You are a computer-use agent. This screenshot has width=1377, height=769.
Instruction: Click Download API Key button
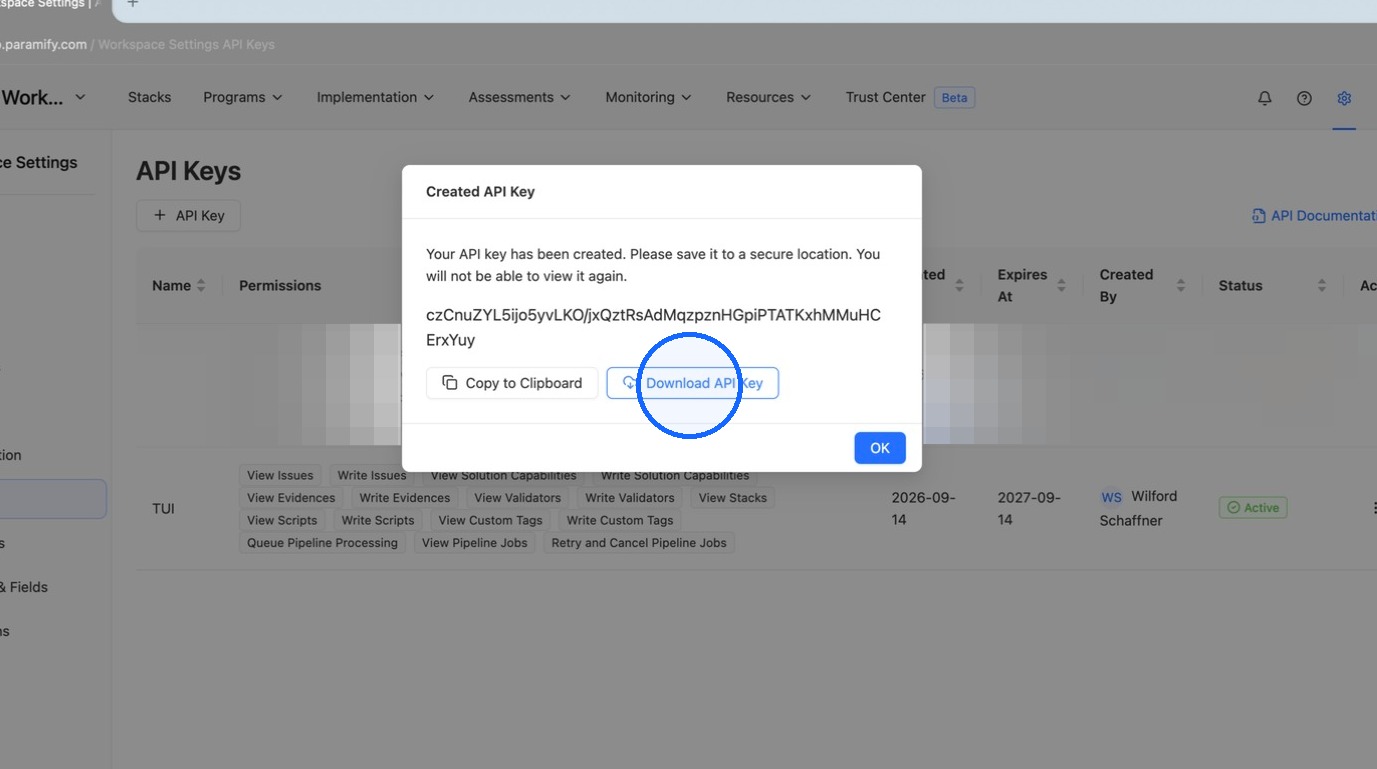tap(692, 383)
